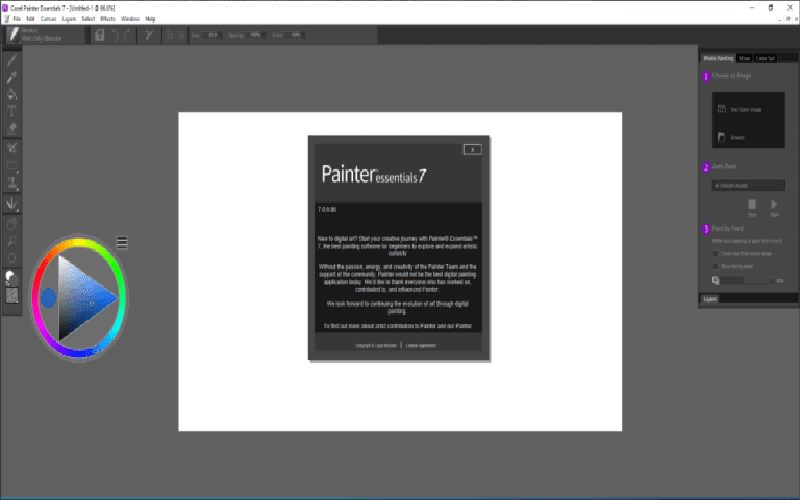Click the Redo arrow icon
The height and width of the screenshot is (500, 800).
(128, 35)
